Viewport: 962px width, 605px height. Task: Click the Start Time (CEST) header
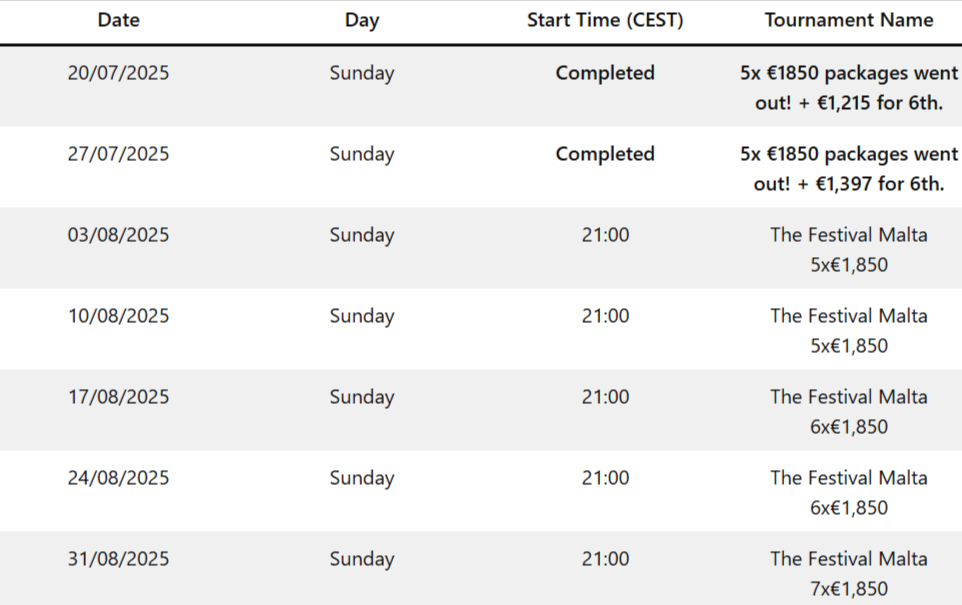[605, 20]
